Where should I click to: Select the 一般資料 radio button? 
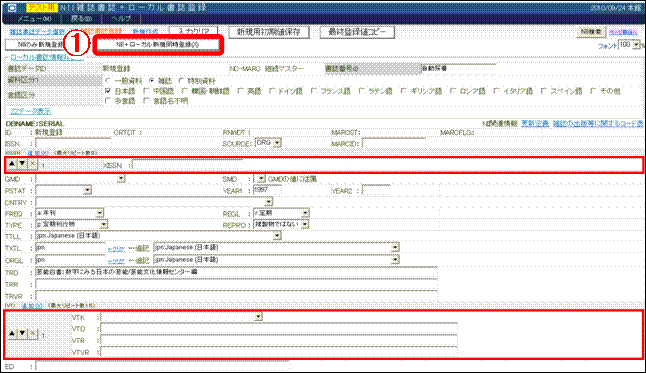coord(108,81)
